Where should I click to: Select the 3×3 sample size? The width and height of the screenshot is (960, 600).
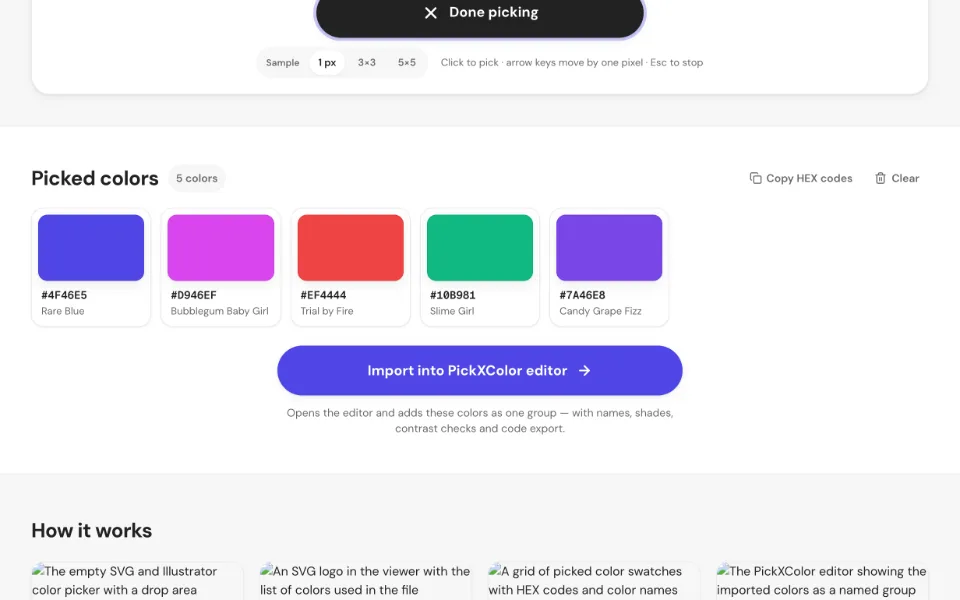[x=367, y=62]
